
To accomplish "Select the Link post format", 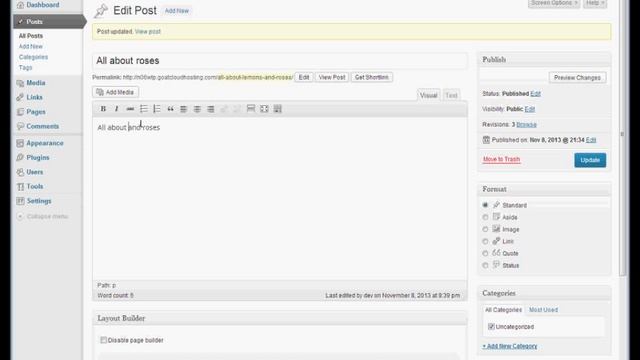I will (485, 241).
